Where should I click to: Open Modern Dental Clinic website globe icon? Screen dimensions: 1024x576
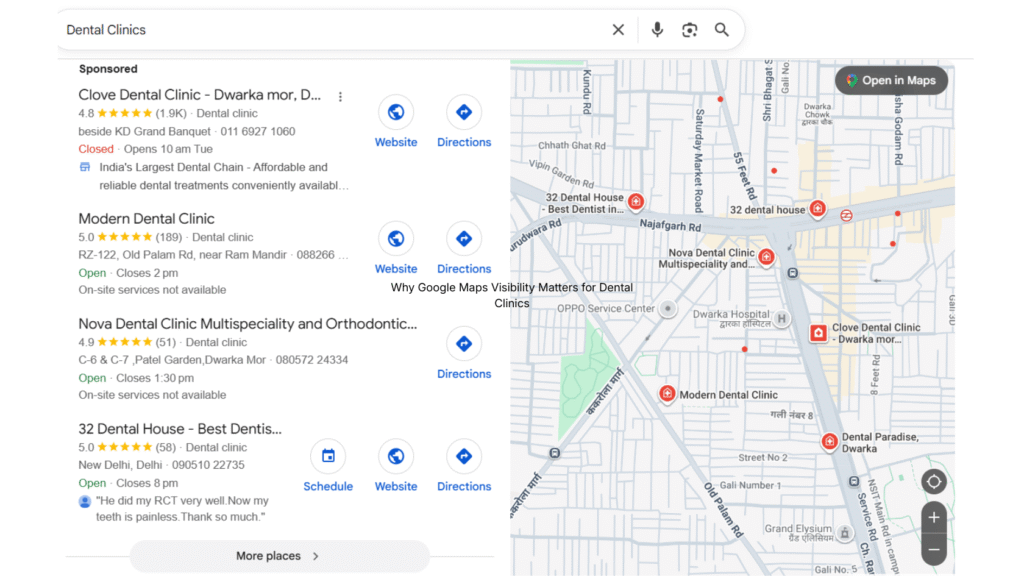click(396, 239)
